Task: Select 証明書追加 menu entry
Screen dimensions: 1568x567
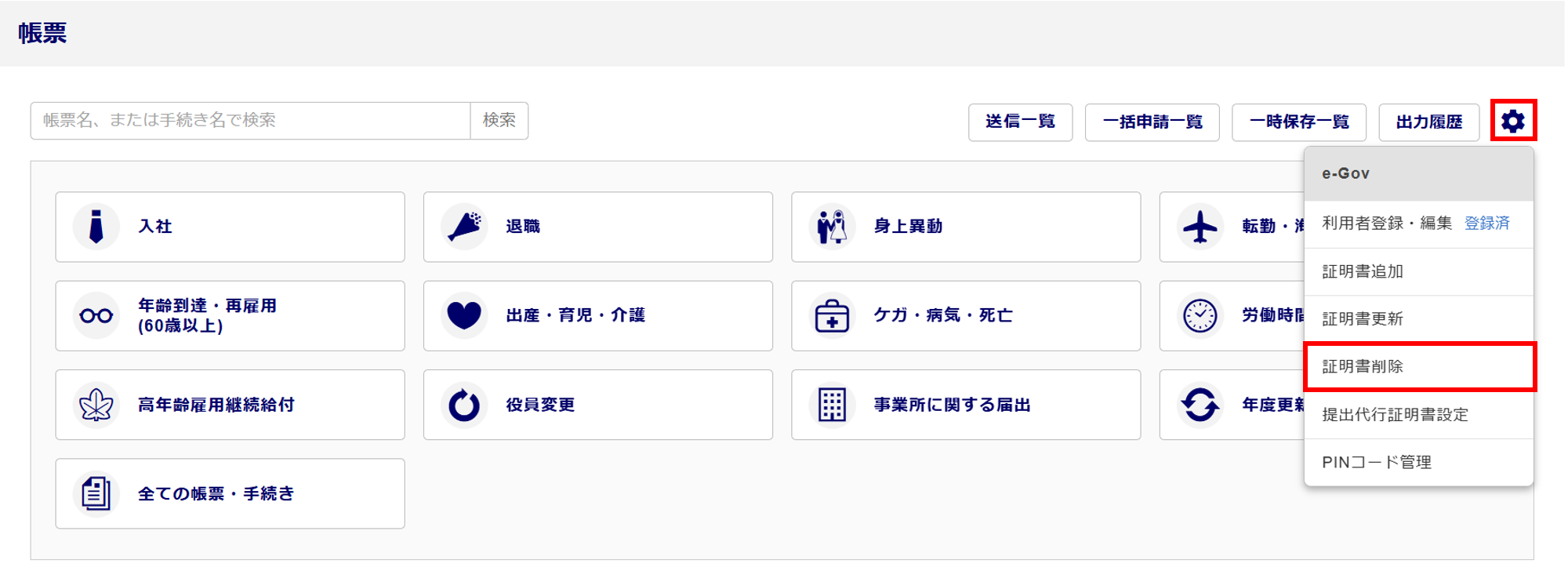Action: 1419,271
